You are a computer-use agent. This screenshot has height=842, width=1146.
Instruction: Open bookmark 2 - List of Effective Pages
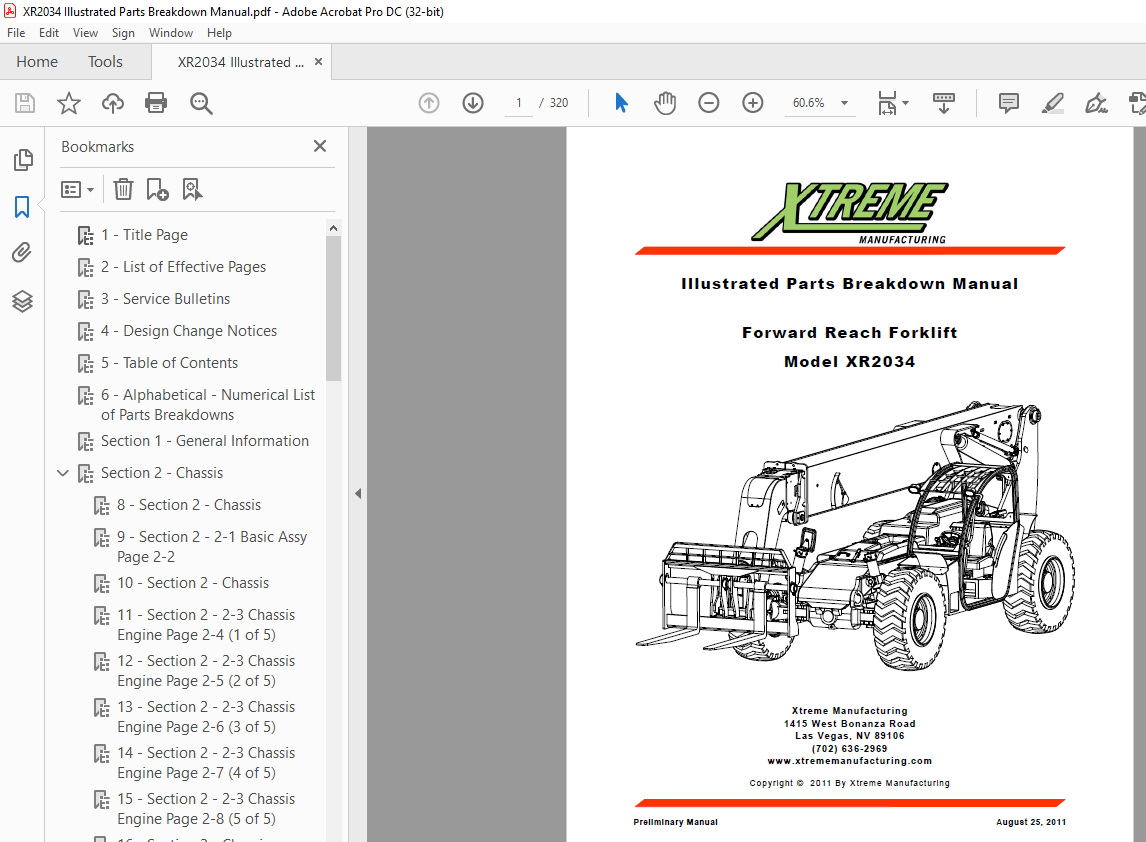click(183, 267)
